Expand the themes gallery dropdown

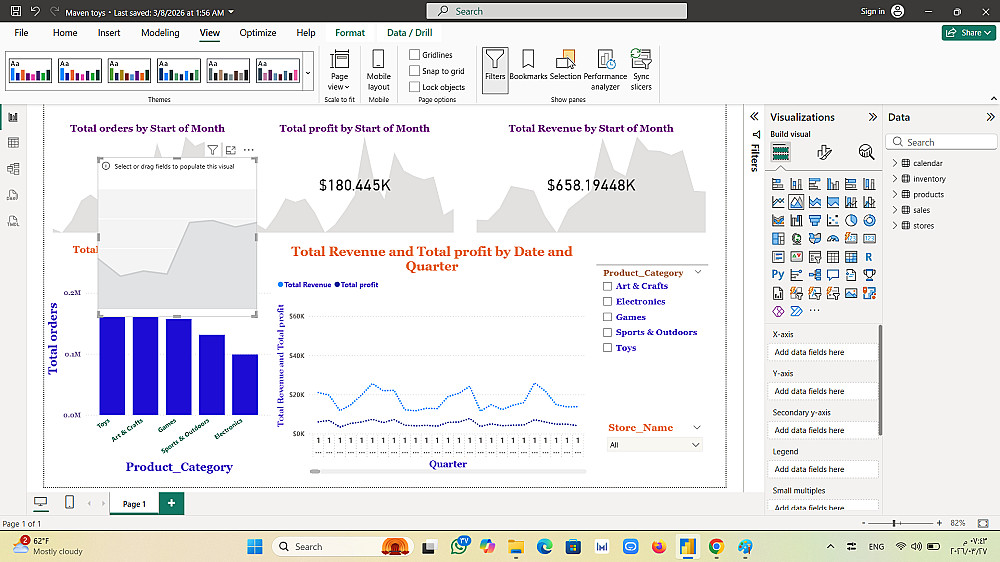click(308, 72)
